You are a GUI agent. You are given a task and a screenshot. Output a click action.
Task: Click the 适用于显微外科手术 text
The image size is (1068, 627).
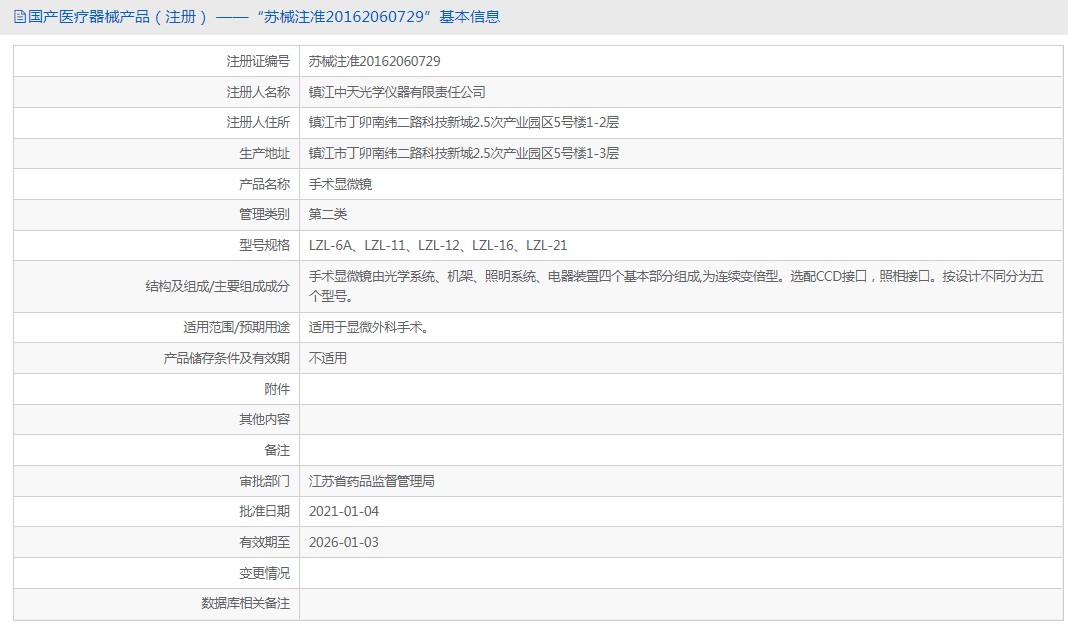368,327
